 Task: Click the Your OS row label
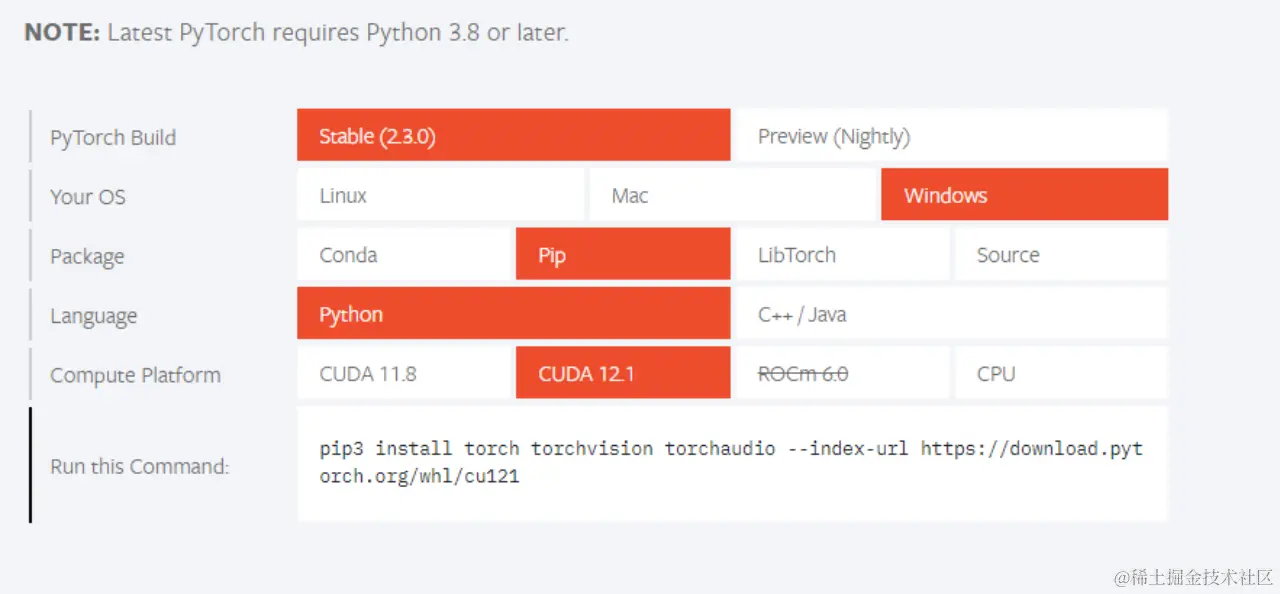click(x=88, y=196)
